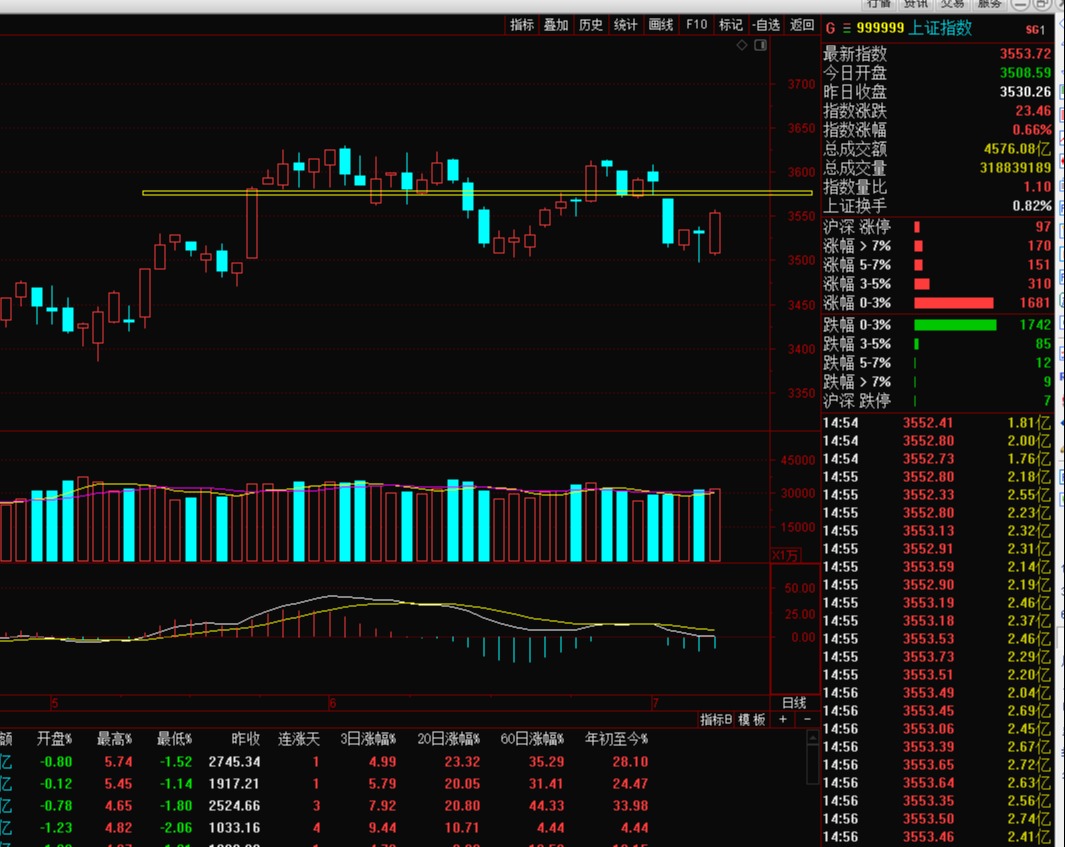Zoom in chart with plus button
Viewport: 1065px width, 847px height.
click(783, 719)
